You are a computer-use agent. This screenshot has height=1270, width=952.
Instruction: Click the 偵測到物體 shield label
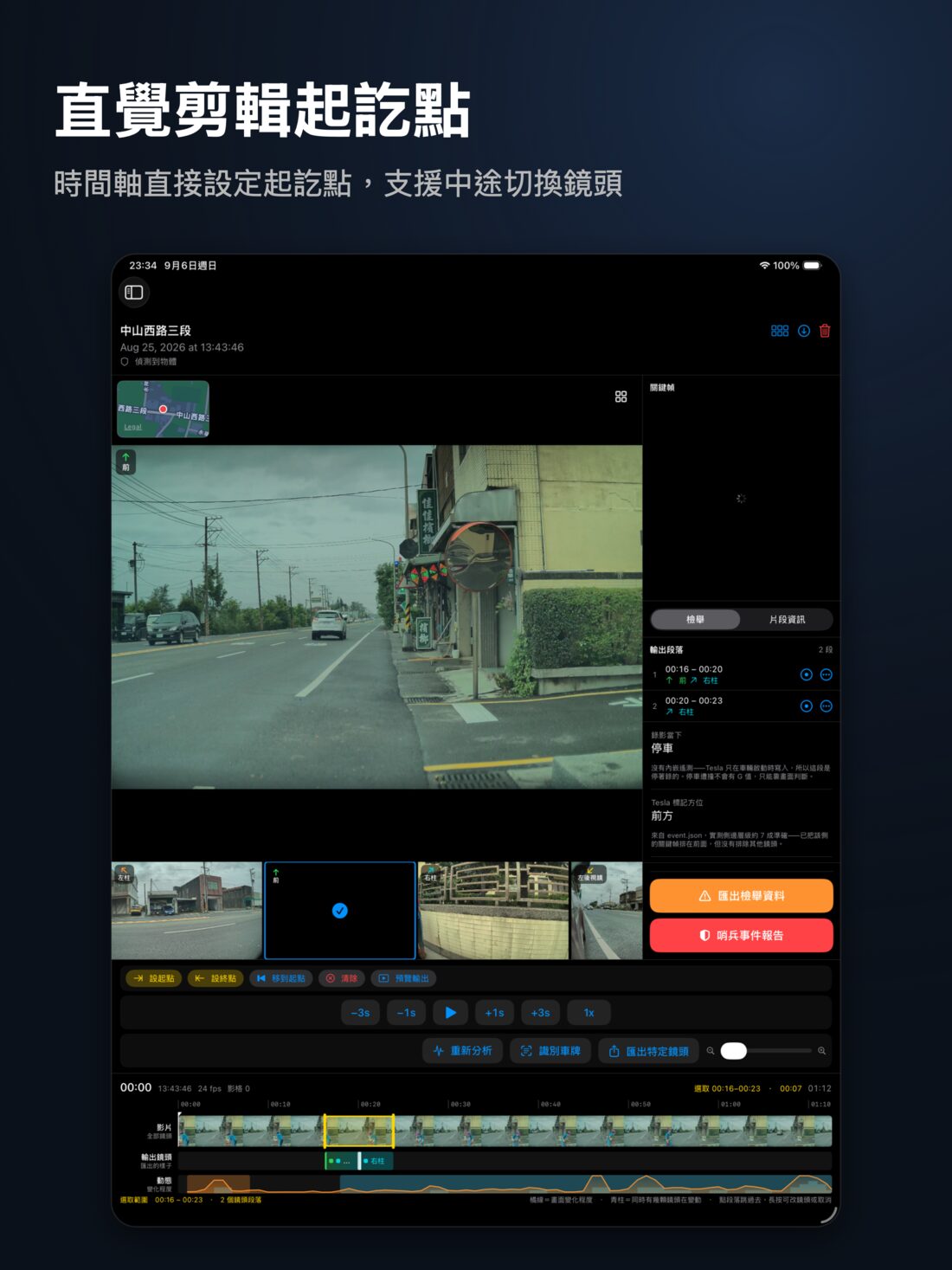(x=149, y=362)
